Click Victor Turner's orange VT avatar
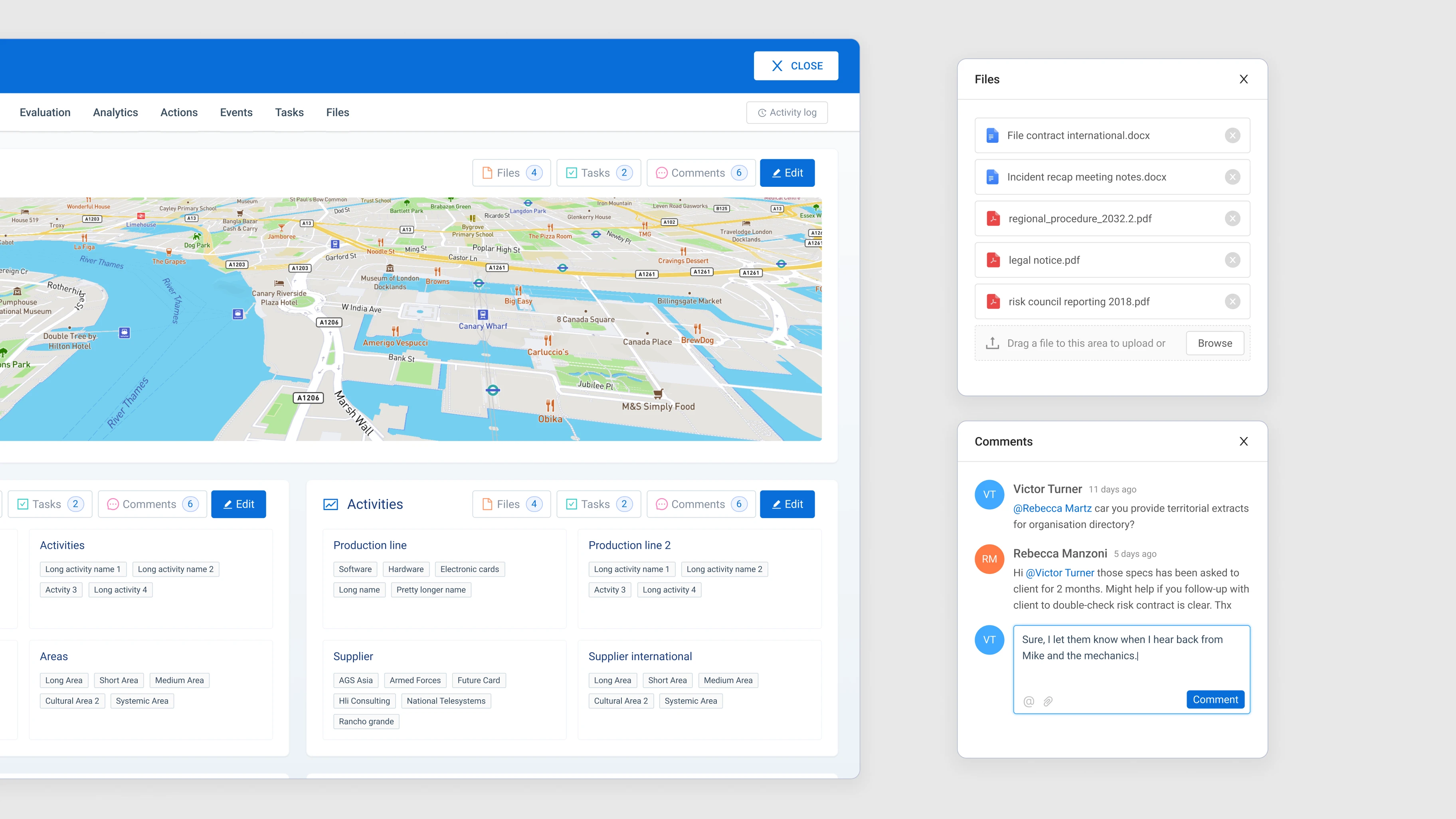This screenshot has width=1456, height=819. tap(989, 495)
